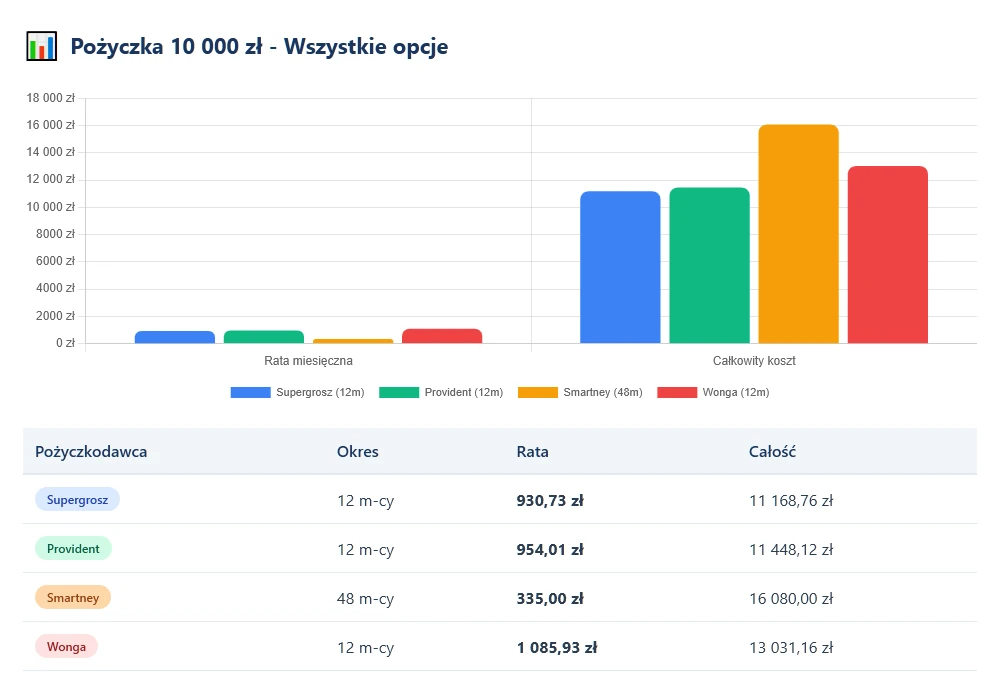998x696 pixels.
Task: Click the red Wonga monthly installment bar
Action: 442,336
